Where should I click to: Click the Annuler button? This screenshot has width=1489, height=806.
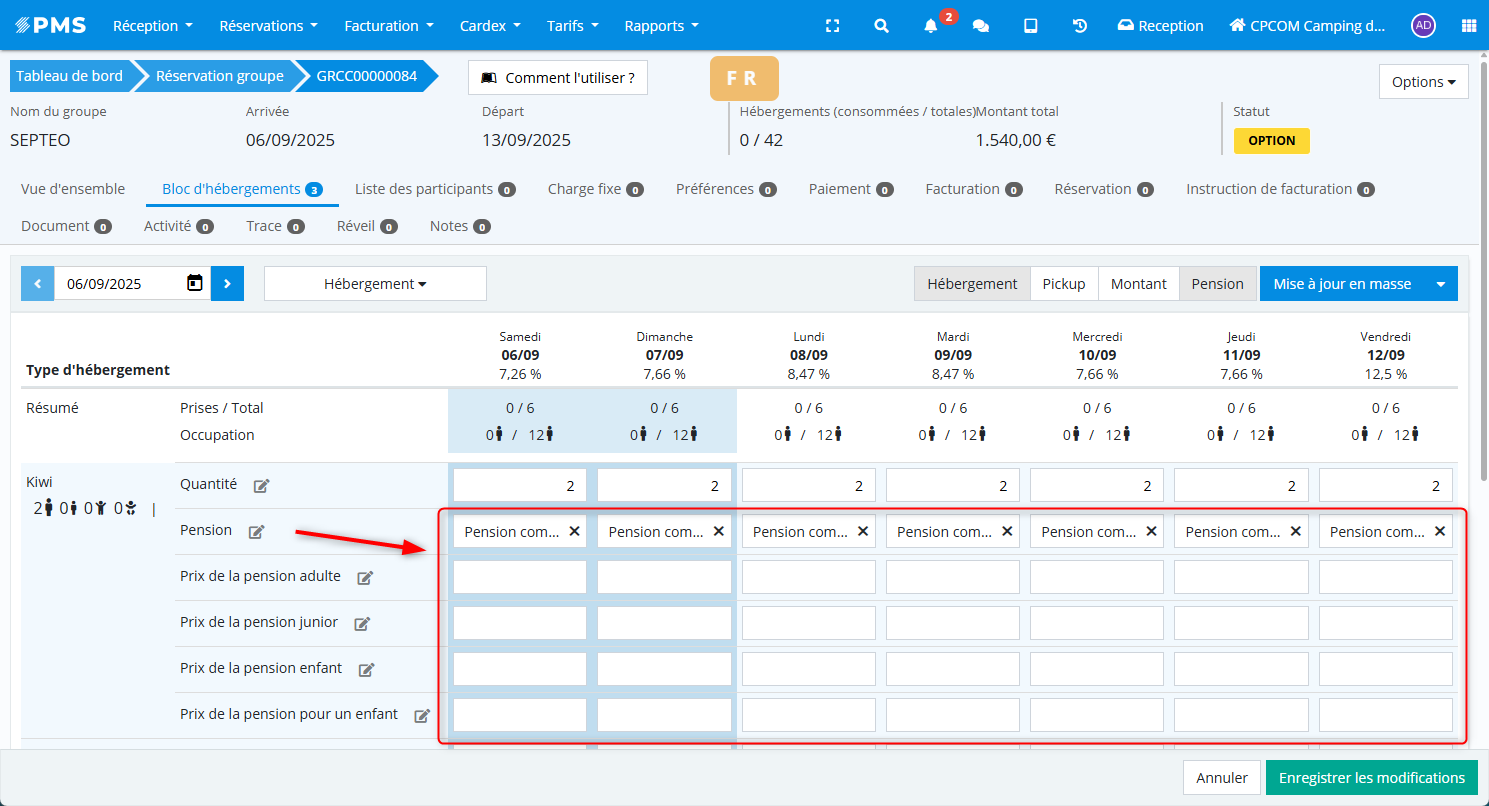tap(1221, 778)
